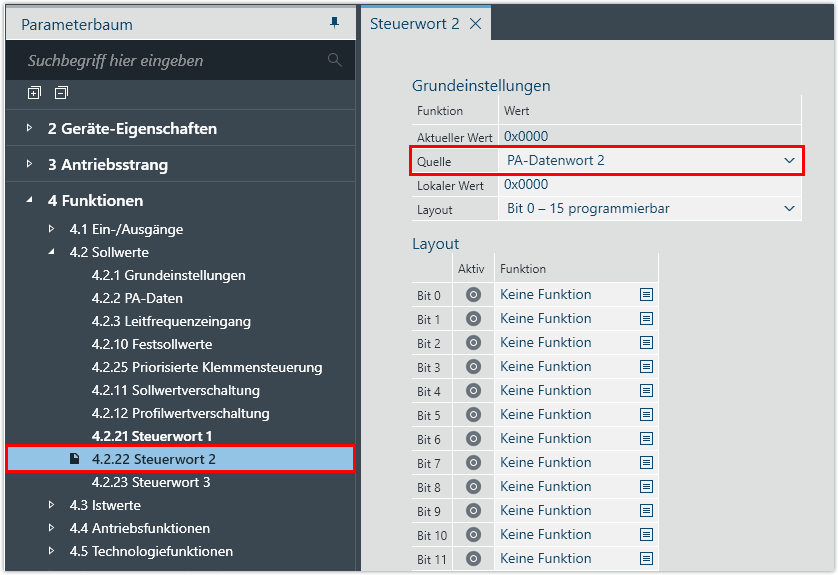The height and width of the screenshot is (575, 838).
Task: Toggle the Bit 5 Aktiv indicator
Action: [x=474, y=415]
